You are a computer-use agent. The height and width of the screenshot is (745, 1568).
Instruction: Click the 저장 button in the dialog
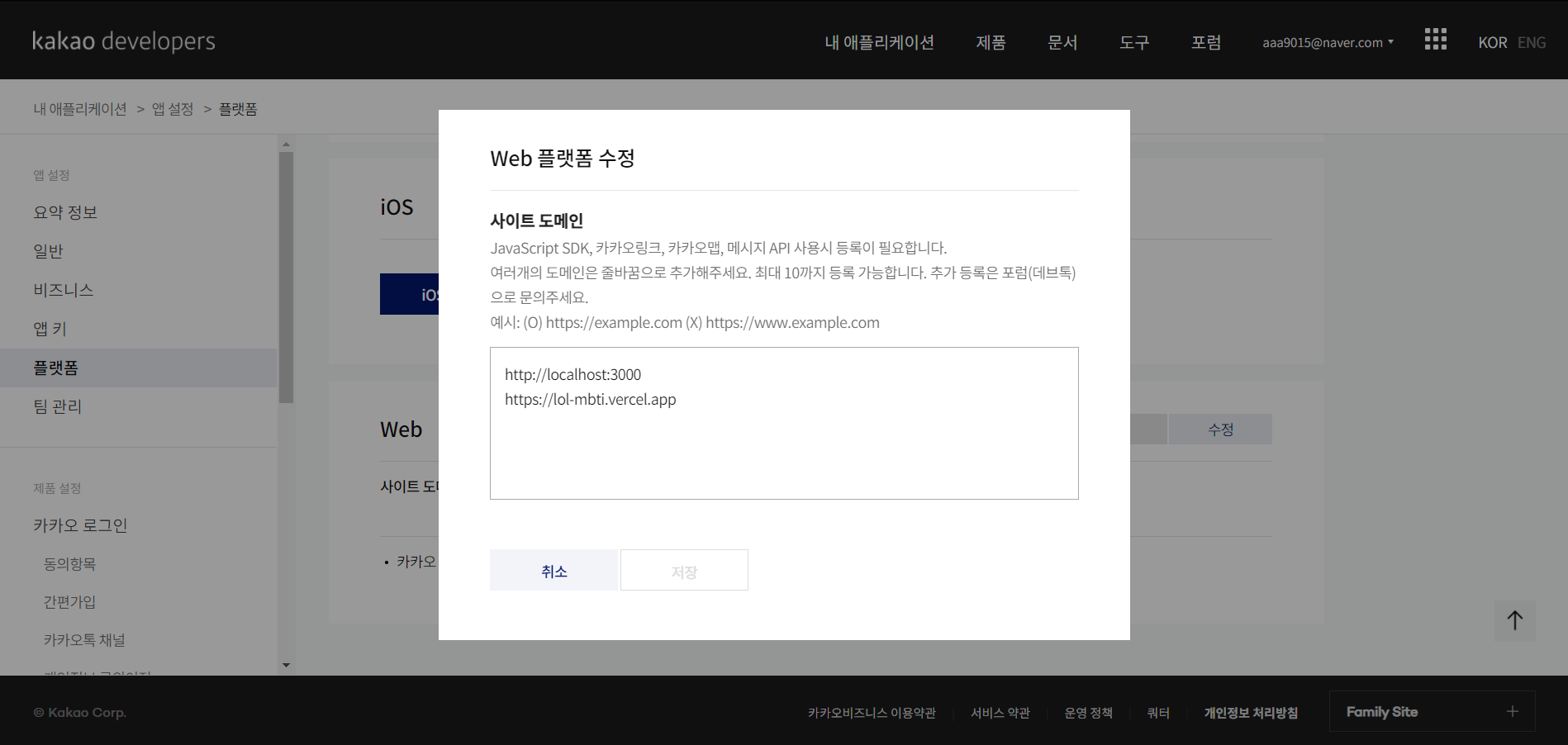tap(684, 570)
